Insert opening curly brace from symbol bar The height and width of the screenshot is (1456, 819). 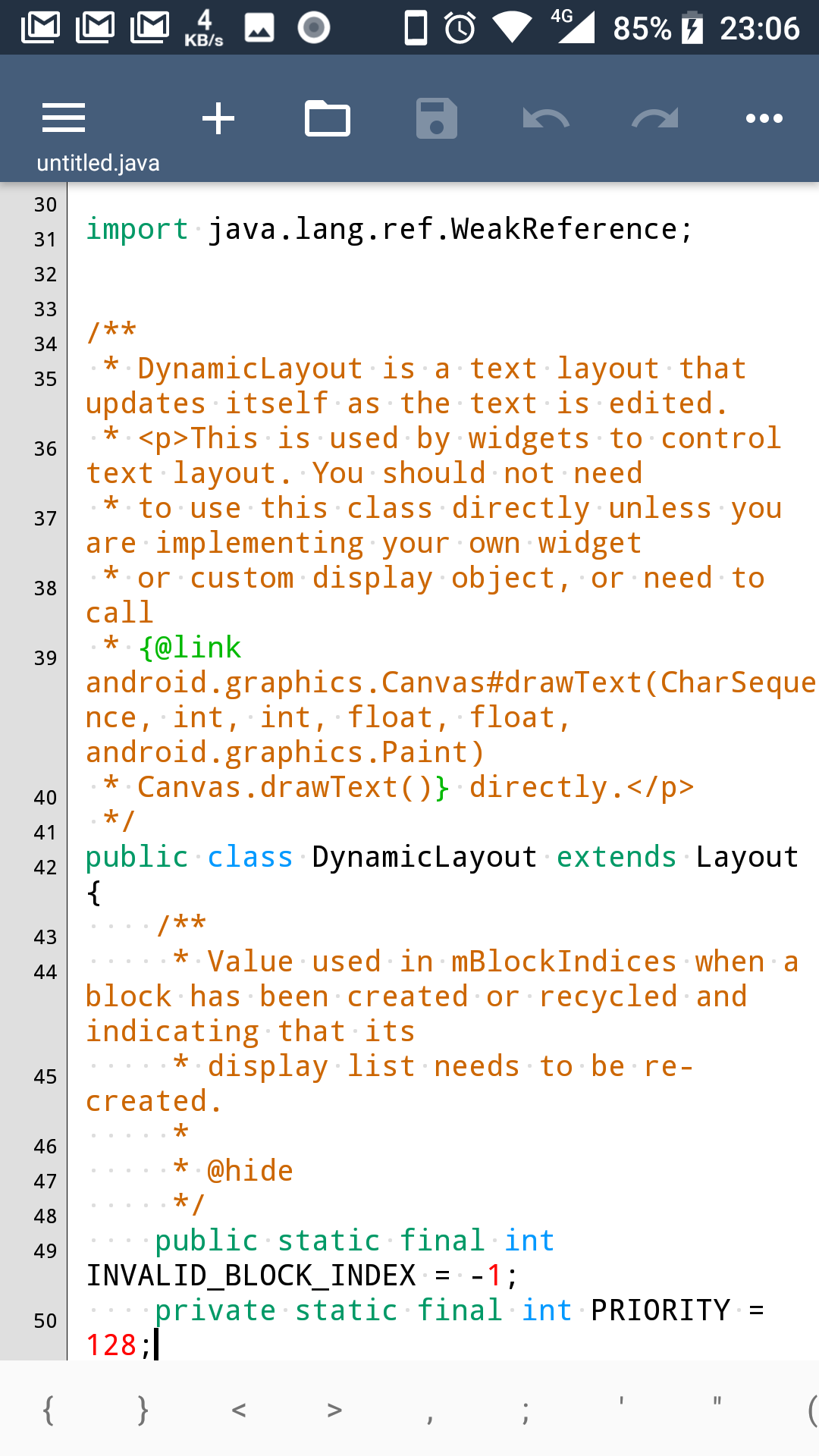tap(49, 1410)
